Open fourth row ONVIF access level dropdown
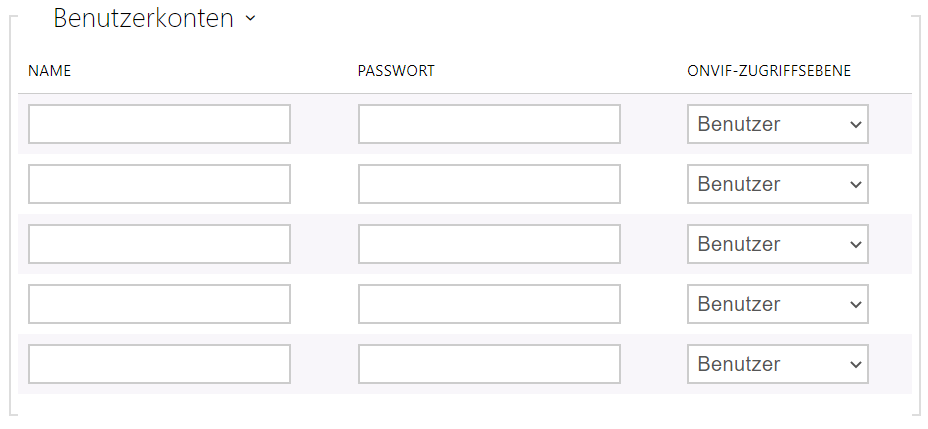This screenshot has height=429, width=928. click(x=777, y=304)
